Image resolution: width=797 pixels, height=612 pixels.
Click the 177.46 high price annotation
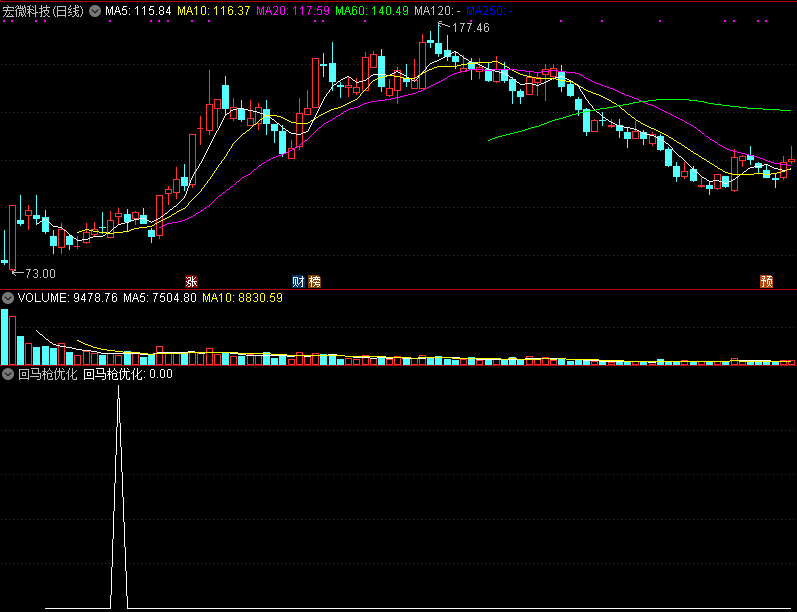coord(471,28)
